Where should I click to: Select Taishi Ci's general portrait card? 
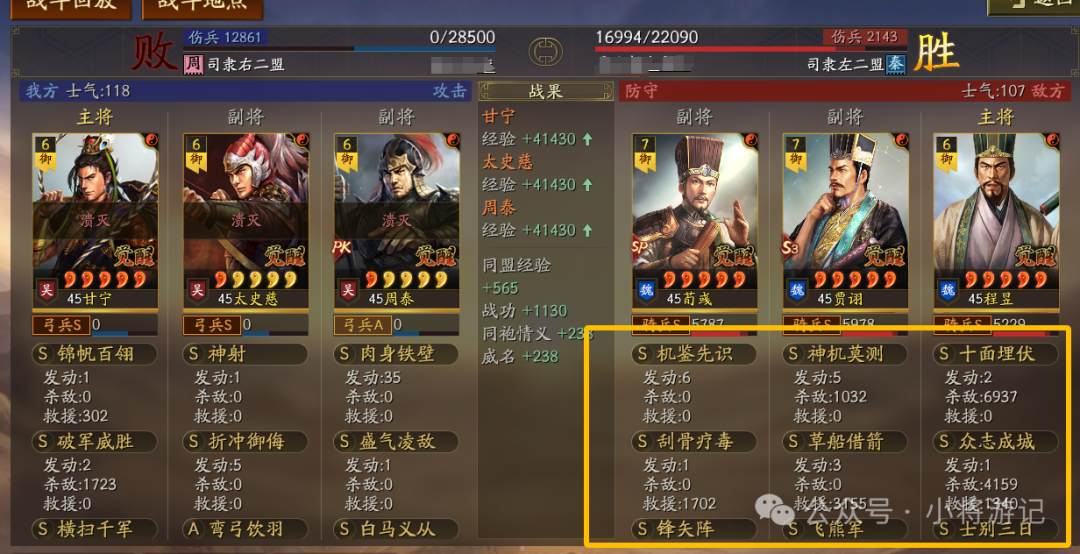click(246, 221)
